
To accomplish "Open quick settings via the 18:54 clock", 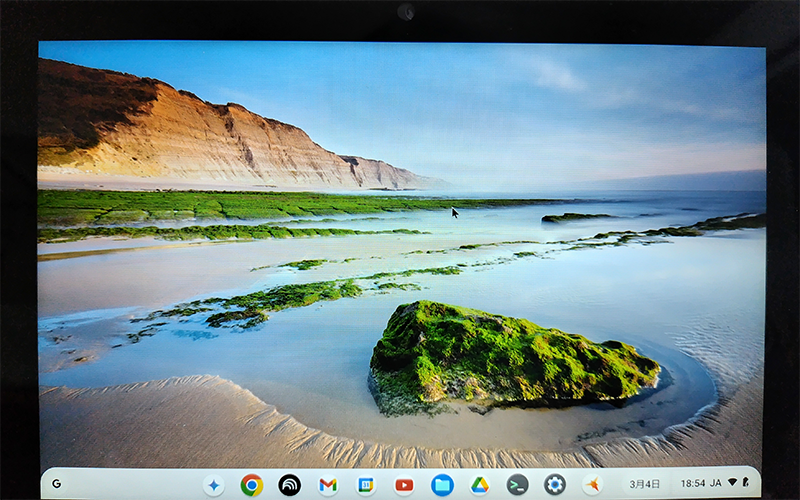I will (693, 484).
